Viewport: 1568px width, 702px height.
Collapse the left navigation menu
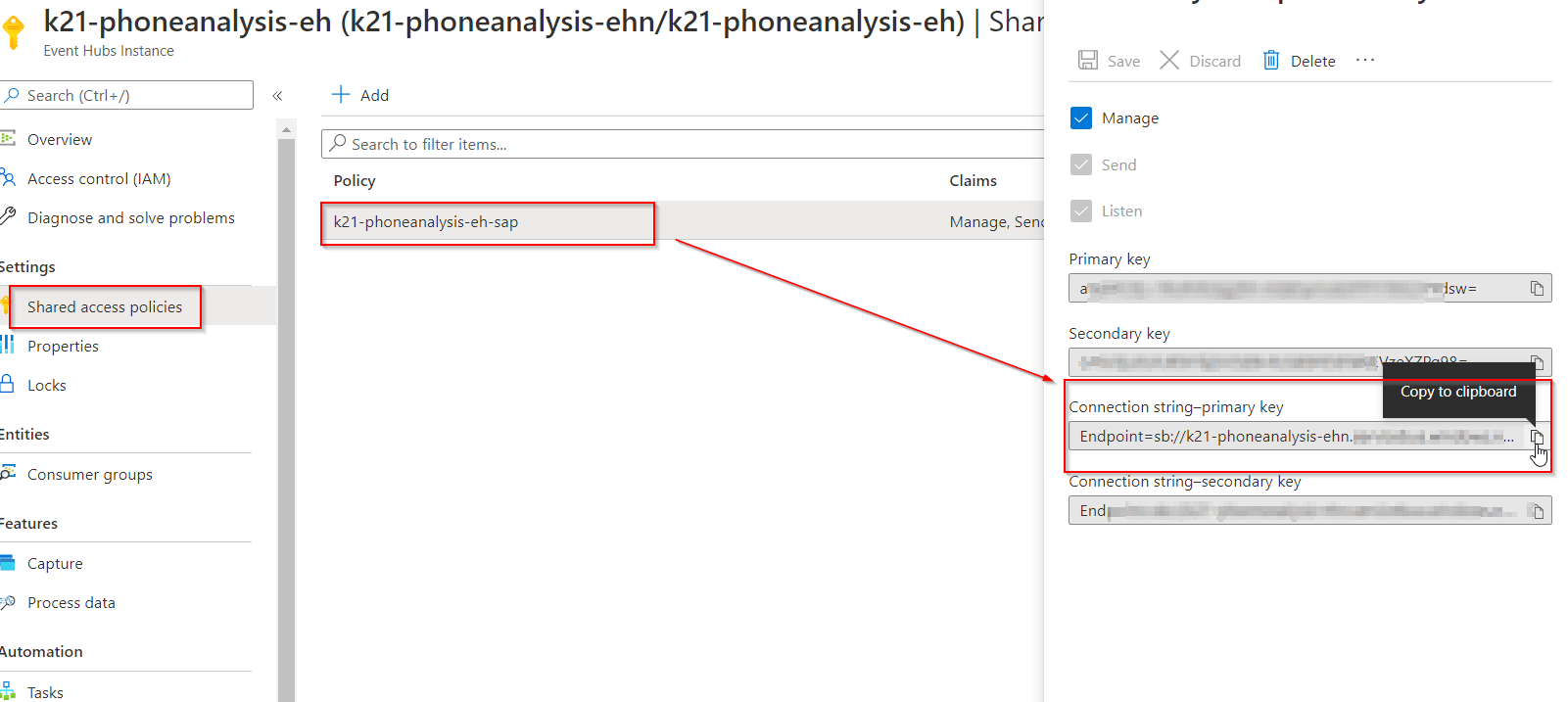(277, 96)
